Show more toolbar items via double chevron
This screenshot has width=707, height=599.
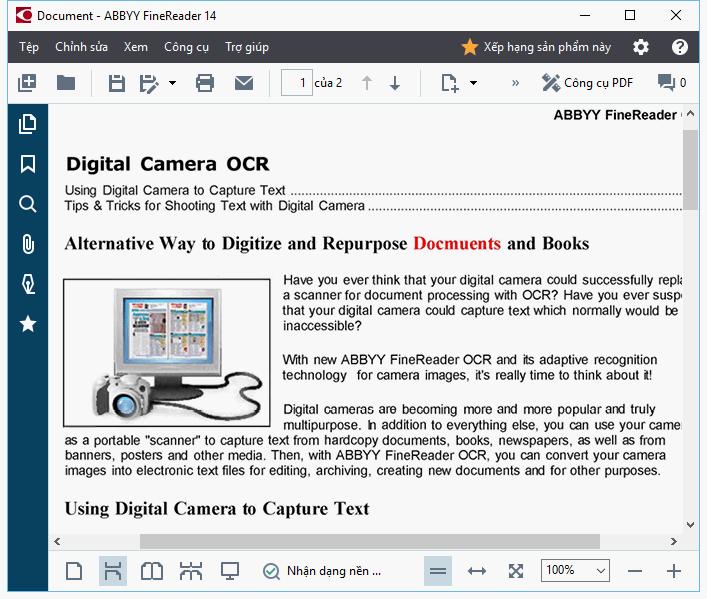coord(515,83)
